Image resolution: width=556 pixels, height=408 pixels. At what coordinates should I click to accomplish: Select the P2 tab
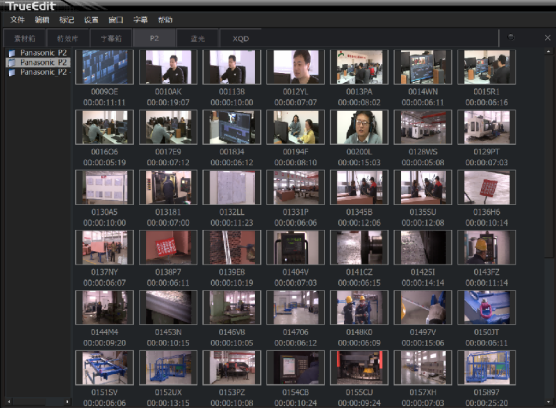tap(154, 38)
